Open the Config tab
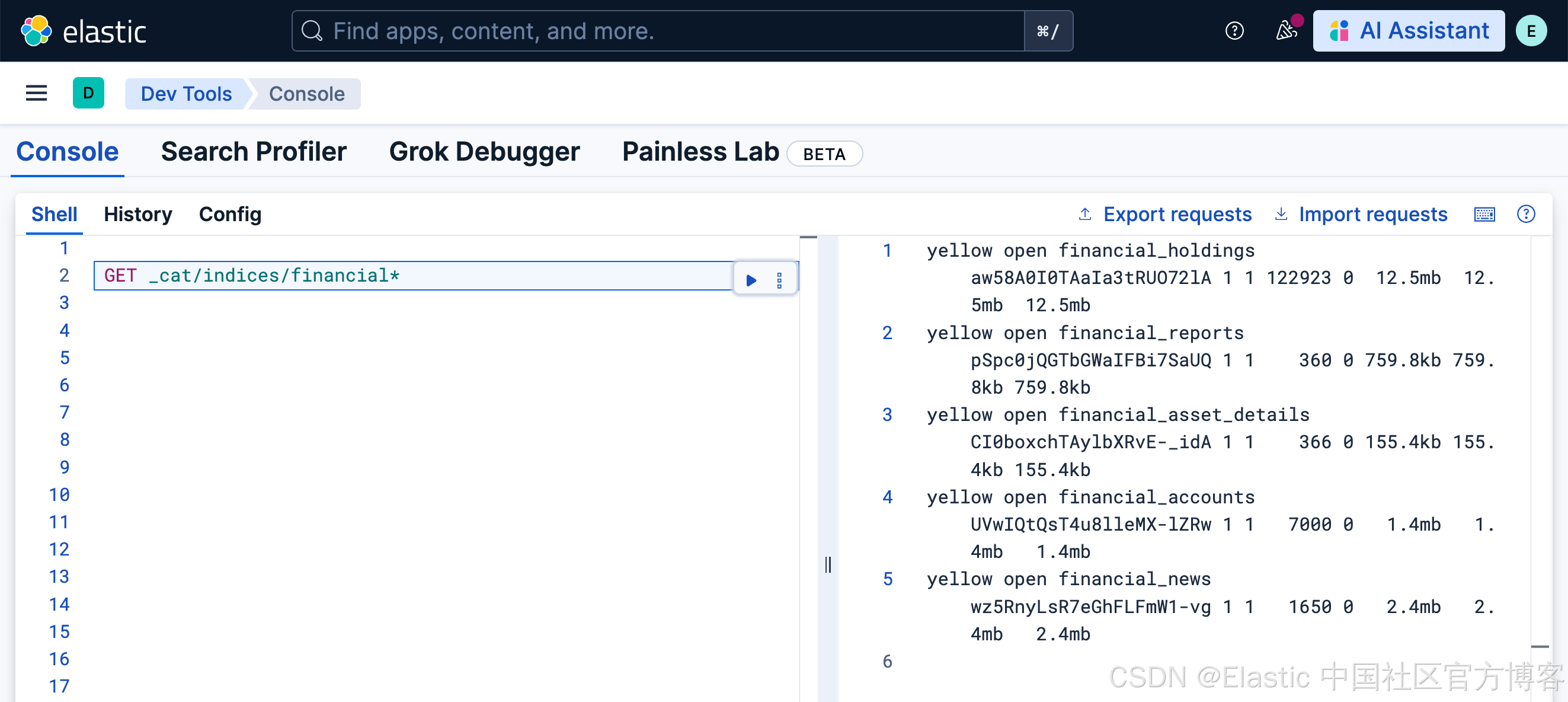Image resolution: width=1568 pixels, height=702 pixels. tap(230, 214)
